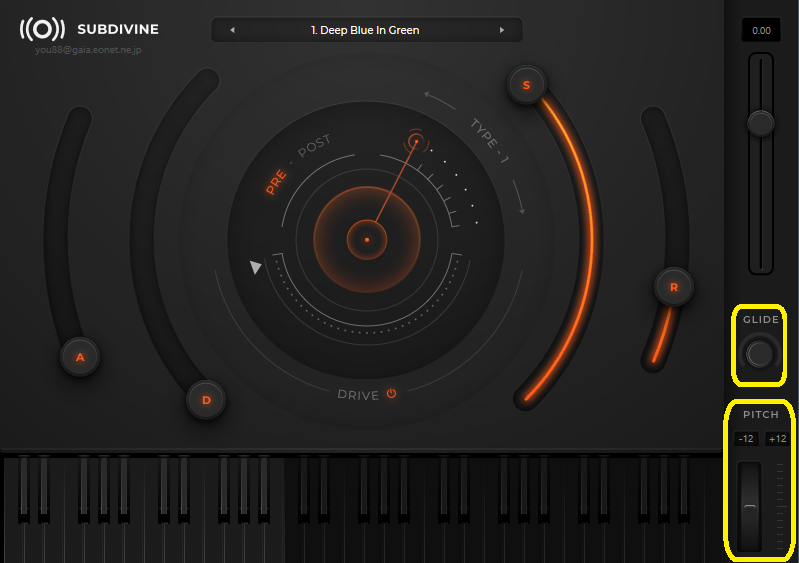
Task: Go to previous preset with left arrow
Action: coord(232,30)
